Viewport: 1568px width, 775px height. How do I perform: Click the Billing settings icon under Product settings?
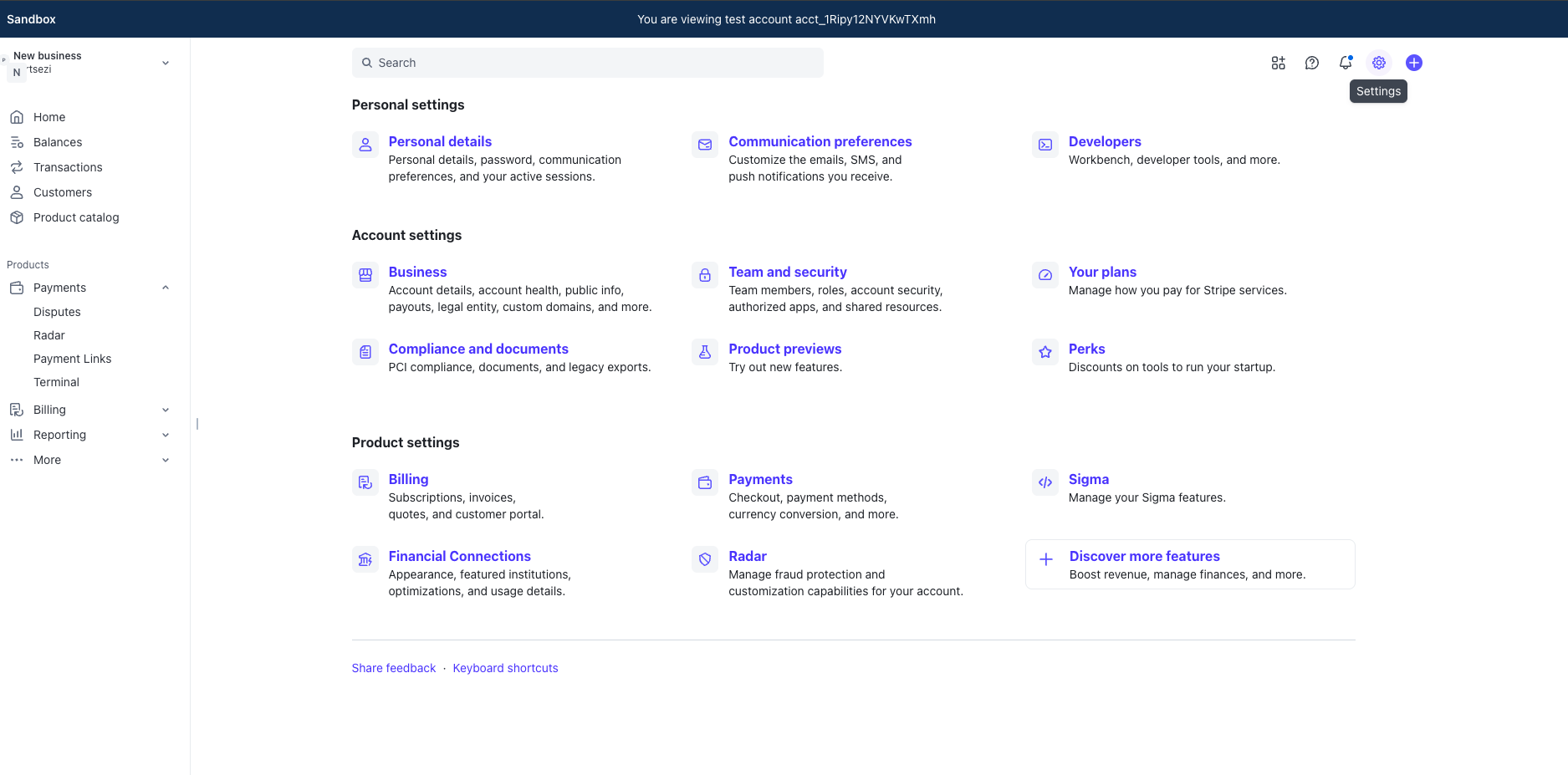tap(365, 482)
